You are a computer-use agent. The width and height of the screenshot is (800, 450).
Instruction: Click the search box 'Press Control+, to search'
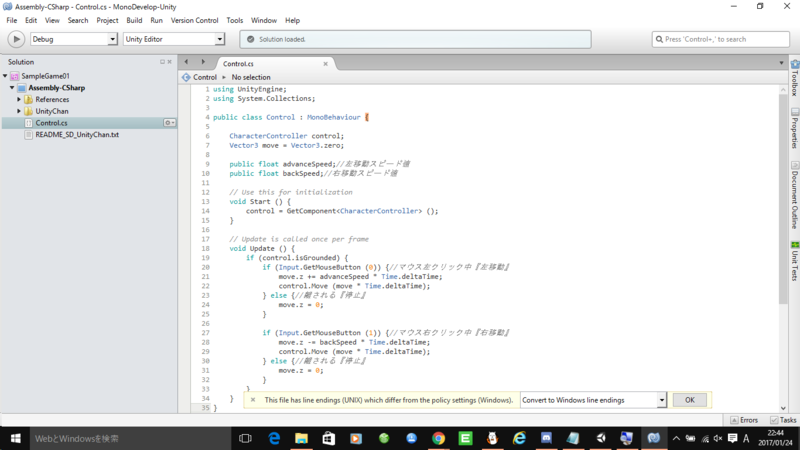tap(720, 39)
